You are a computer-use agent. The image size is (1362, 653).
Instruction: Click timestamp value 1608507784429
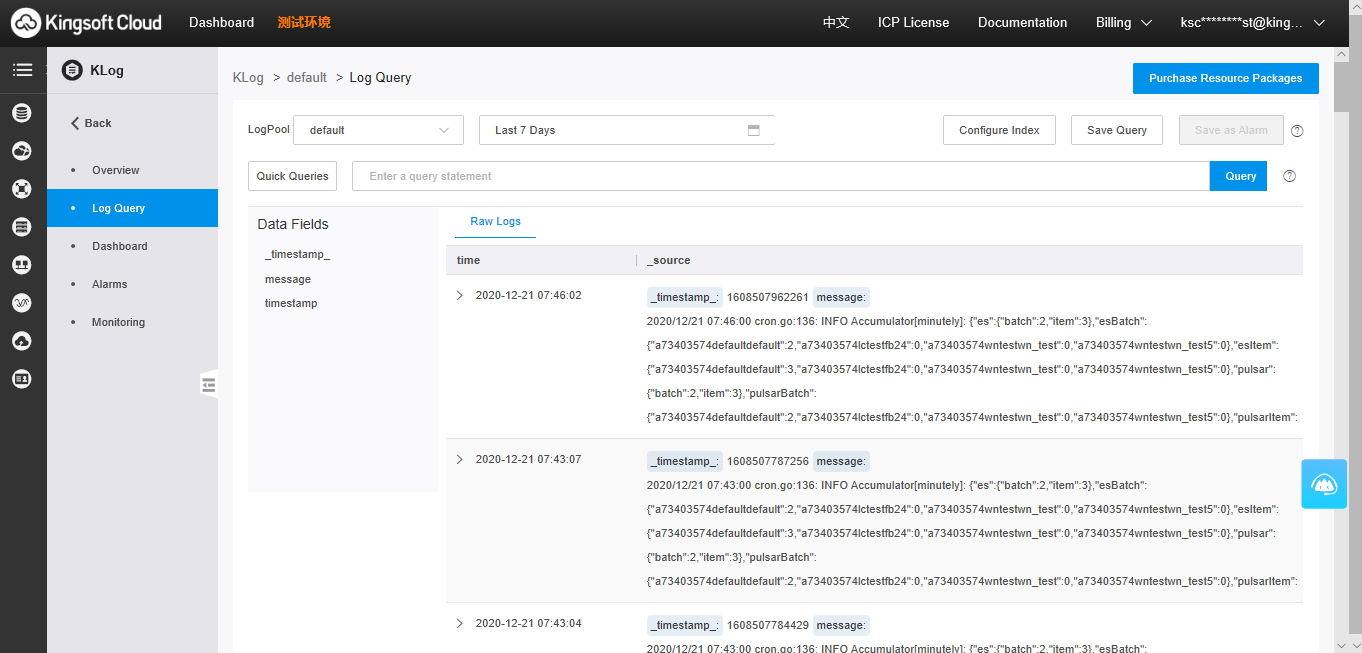pyautogui.click(x=767, y=625)
